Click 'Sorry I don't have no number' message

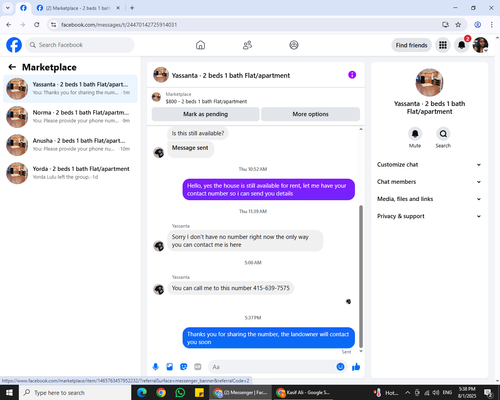245,241
